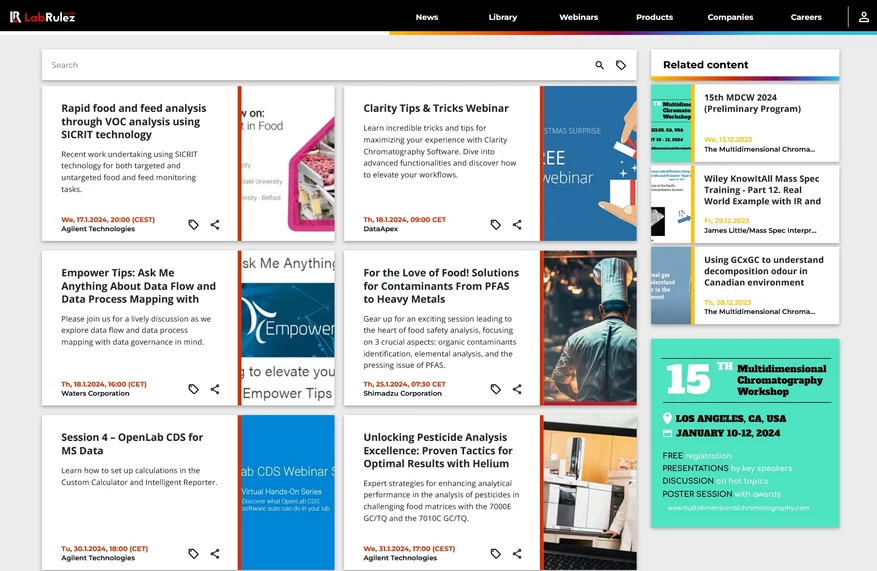The image size is (877, 571).
Task: Share the For the Love of Food webinar
Action: pyautogui.click(x=517, y=389)
